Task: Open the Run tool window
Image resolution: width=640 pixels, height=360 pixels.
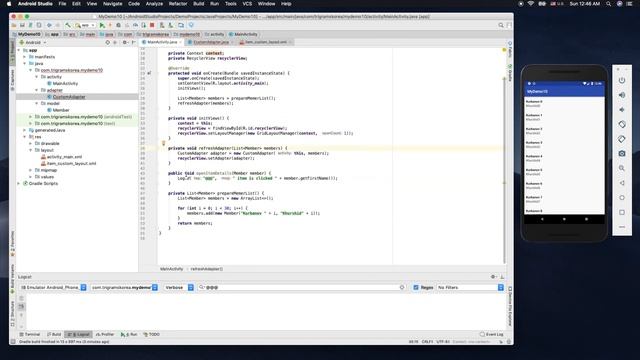Action: click(129, 334)
